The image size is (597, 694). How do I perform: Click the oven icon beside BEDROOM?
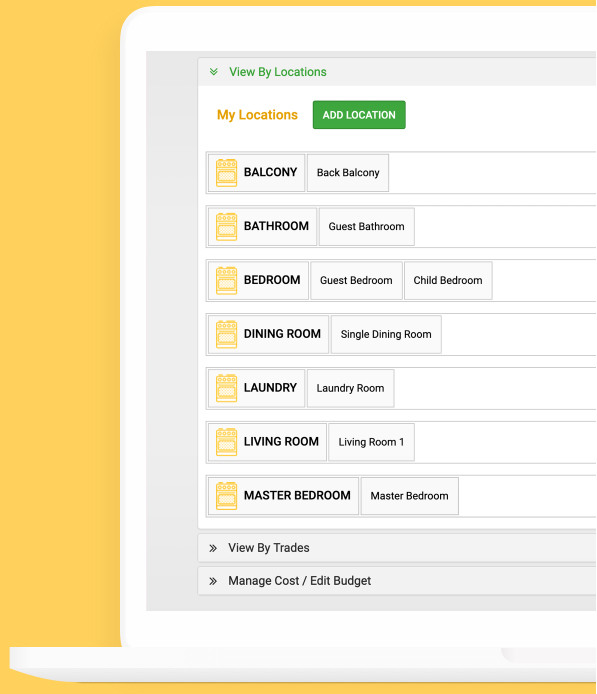pyautogui.click(x=226, y=281)
